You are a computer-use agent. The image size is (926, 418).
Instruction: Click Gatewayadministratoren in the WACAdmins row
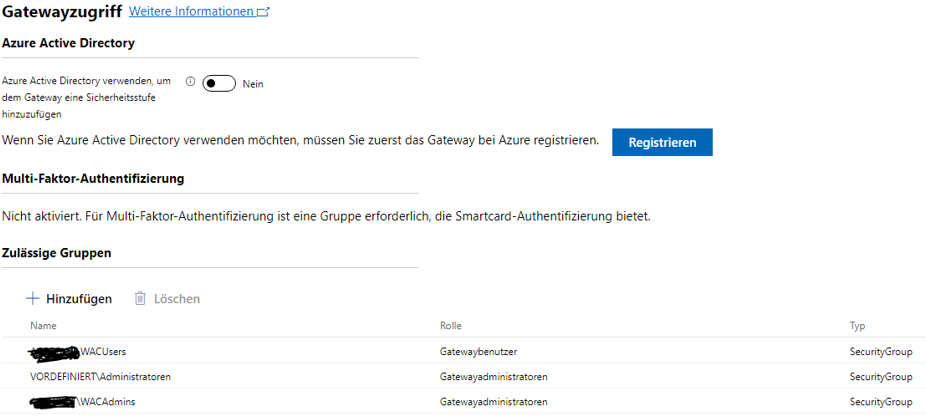click(493, 402)
